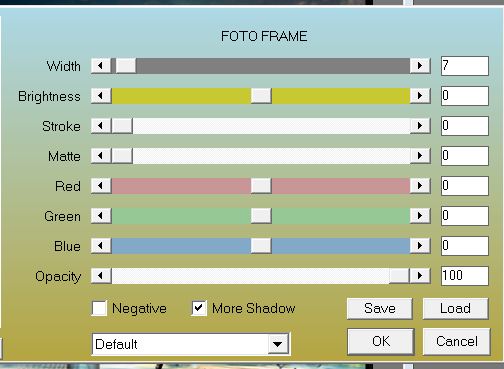Click the Load button
The image size is (504, 369).
(456, 309)
